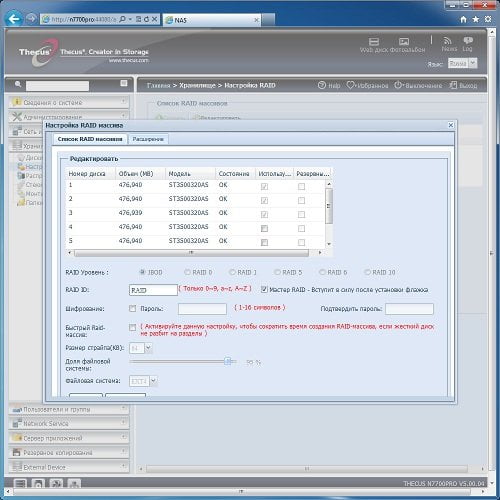
Task: Select the RAID list tab in dialog
Action: [x=90, y=139]
